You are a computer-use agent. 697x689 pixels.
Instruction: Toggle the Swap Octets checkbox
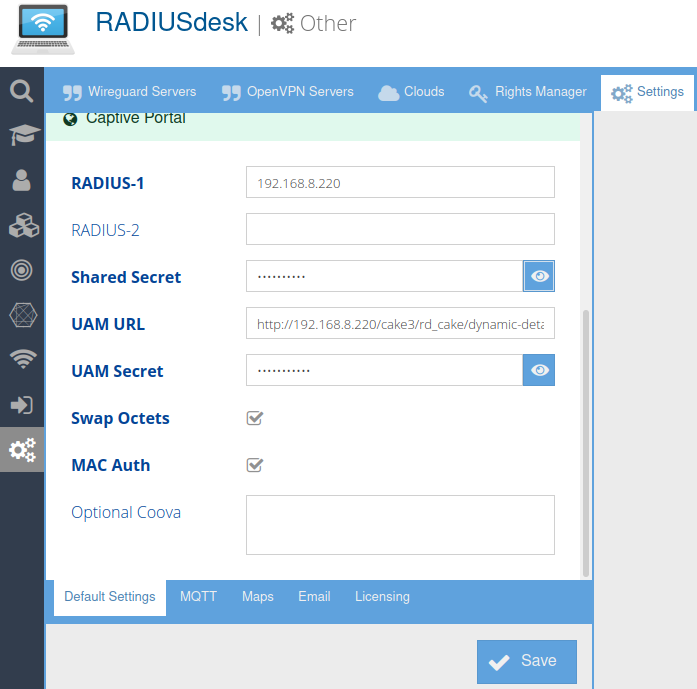[255, 418]
